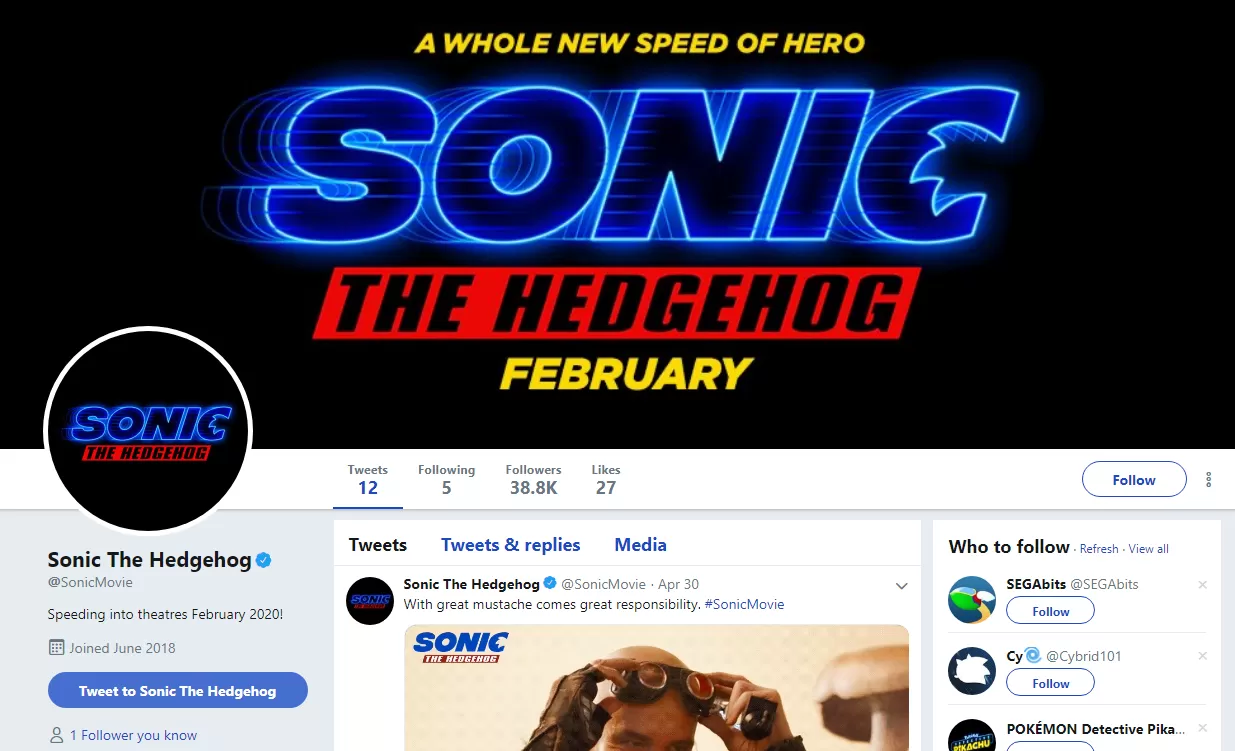Open the tweet's mustache image thumbnail
The height and width of the screenshot is (751, 1235).
(x=656, y=688)
